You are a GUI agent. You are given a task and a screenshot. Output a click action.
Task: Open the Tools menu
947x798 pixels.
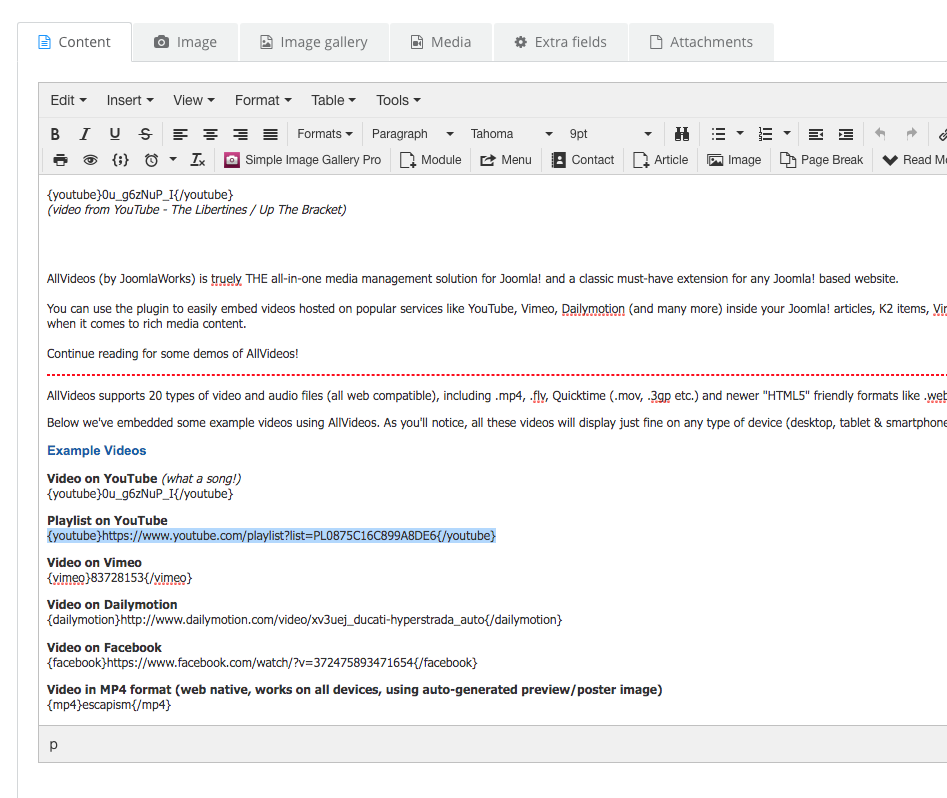tap(399, 100)
